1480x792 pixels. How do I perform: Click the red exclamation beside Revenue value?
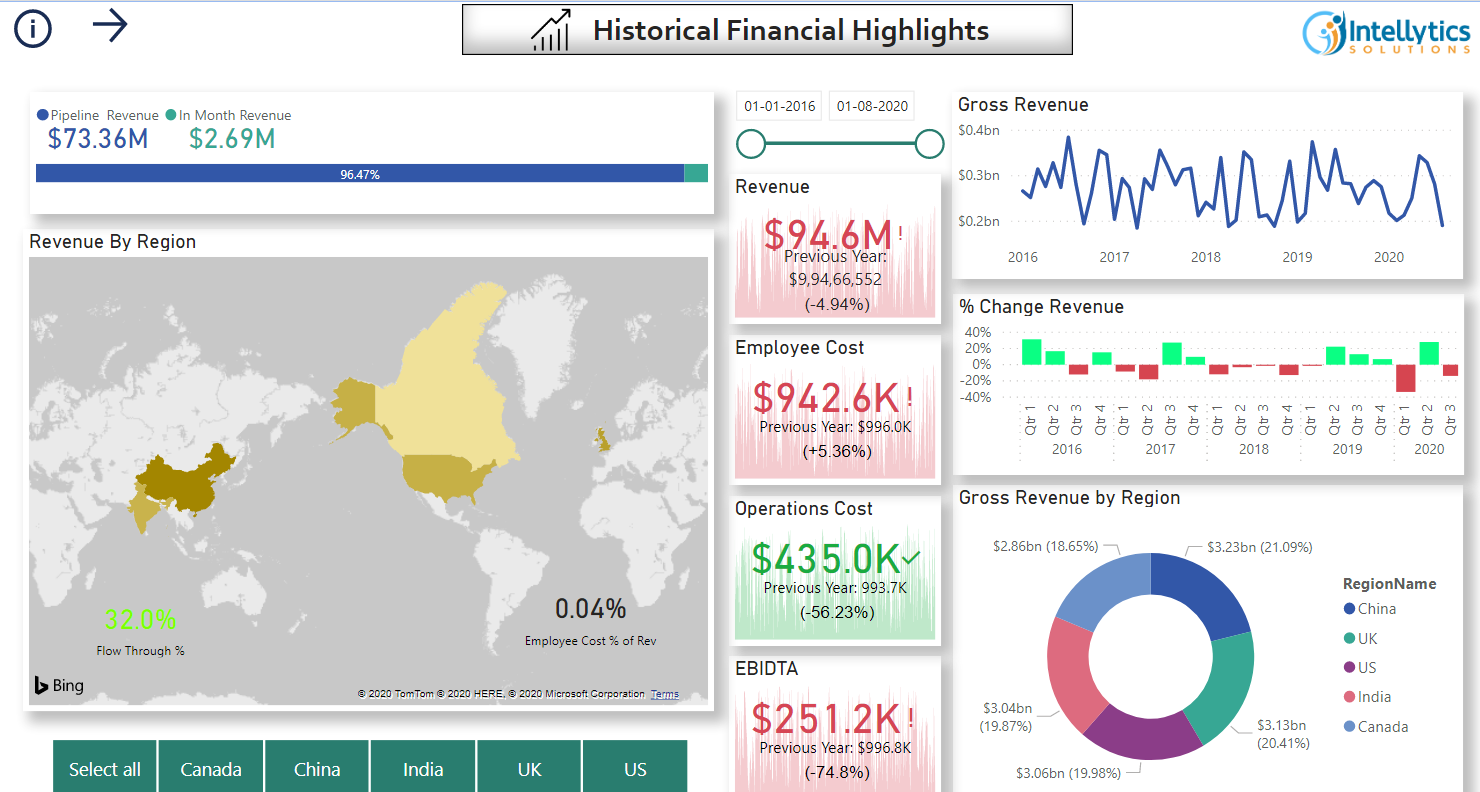pos(900,234)
